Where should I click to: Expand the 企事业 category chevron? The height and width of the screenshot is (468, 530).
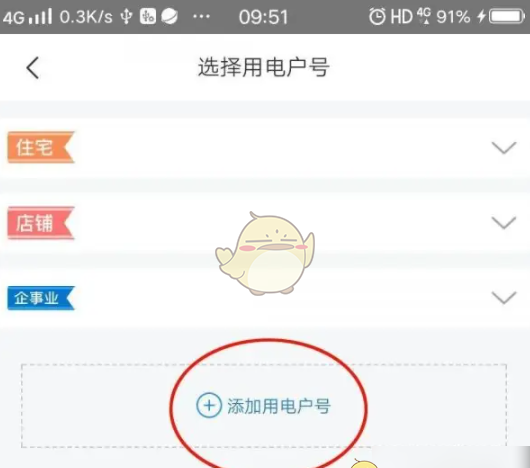[504, 298]
